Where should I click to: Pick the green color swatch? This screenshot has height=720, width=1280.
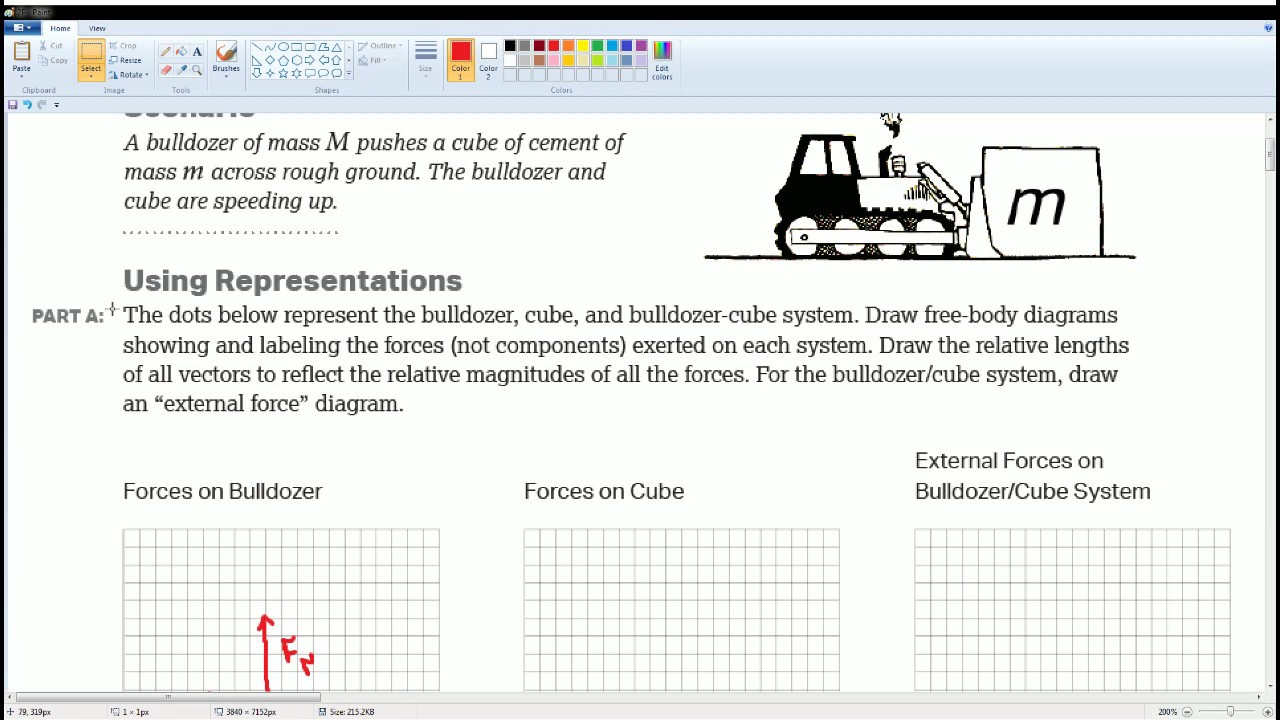coord(597,46)
